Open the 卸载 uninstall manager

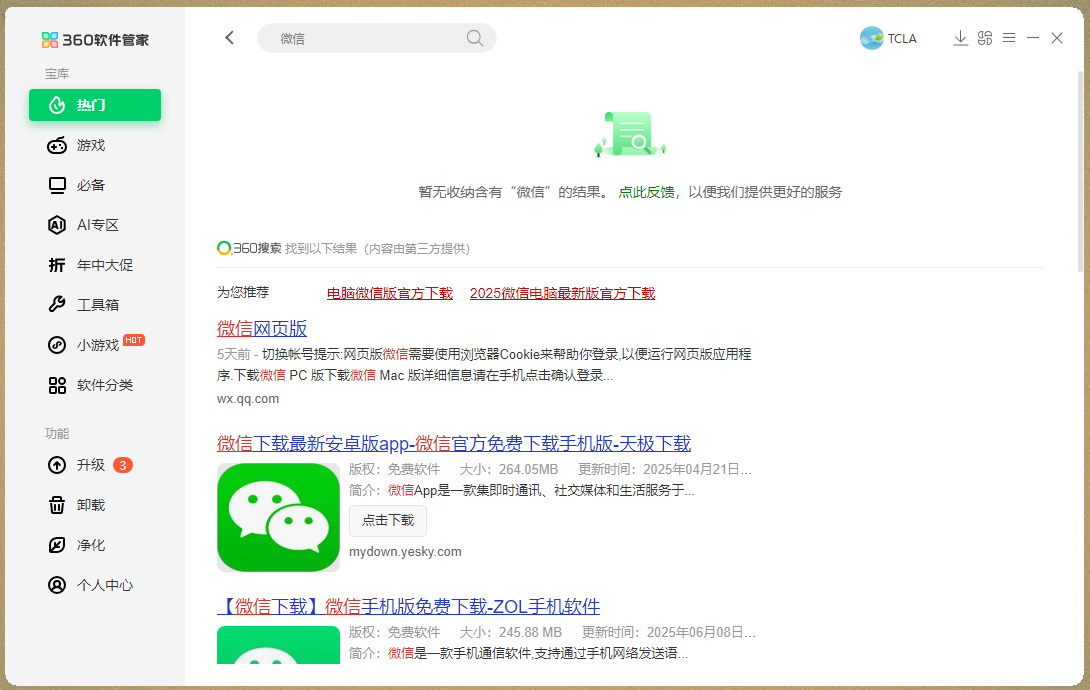pos(95,505)
